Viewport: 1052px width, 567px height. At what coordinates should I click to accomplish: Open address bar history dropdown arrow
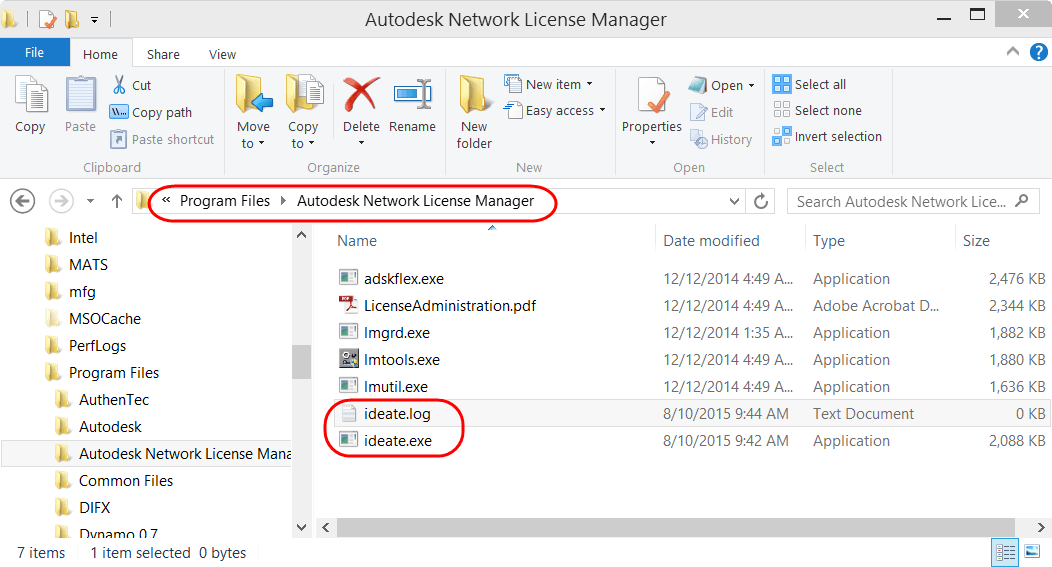(x=734, y=201)
